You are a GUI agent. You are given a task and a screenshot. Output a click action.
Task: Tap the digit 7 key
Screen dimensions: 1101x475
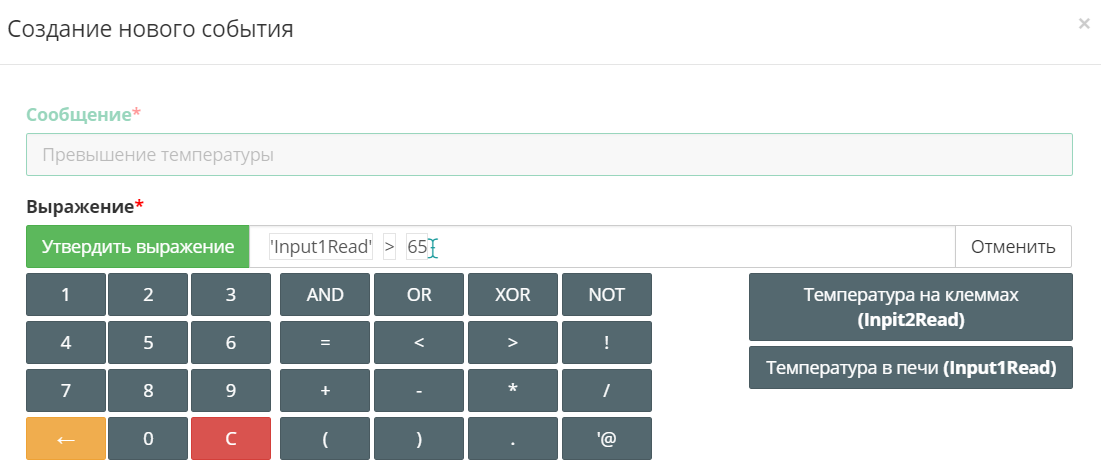66,391
